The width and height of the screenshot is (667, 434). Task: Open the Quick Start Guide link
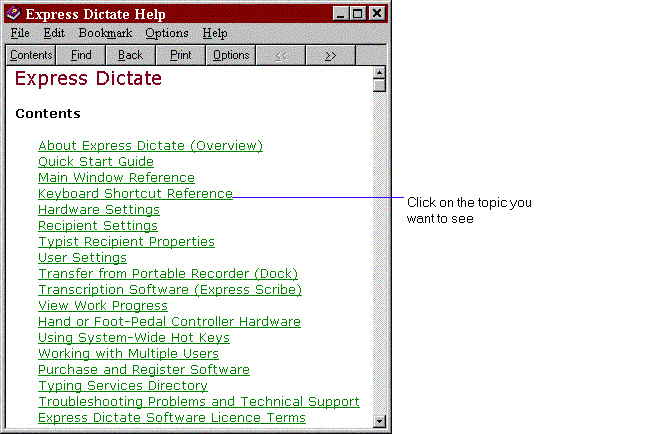(x=96, y=162)
